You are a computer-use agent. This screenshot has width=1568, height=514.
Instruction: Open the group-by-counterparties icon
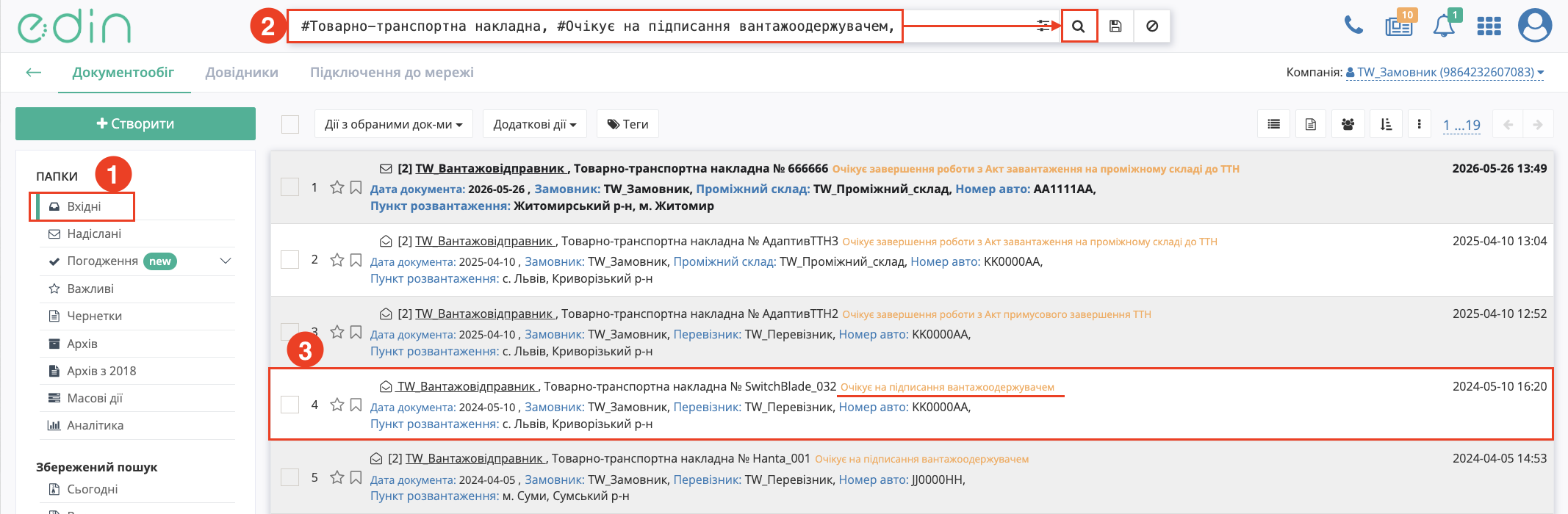coord(1348,125)
